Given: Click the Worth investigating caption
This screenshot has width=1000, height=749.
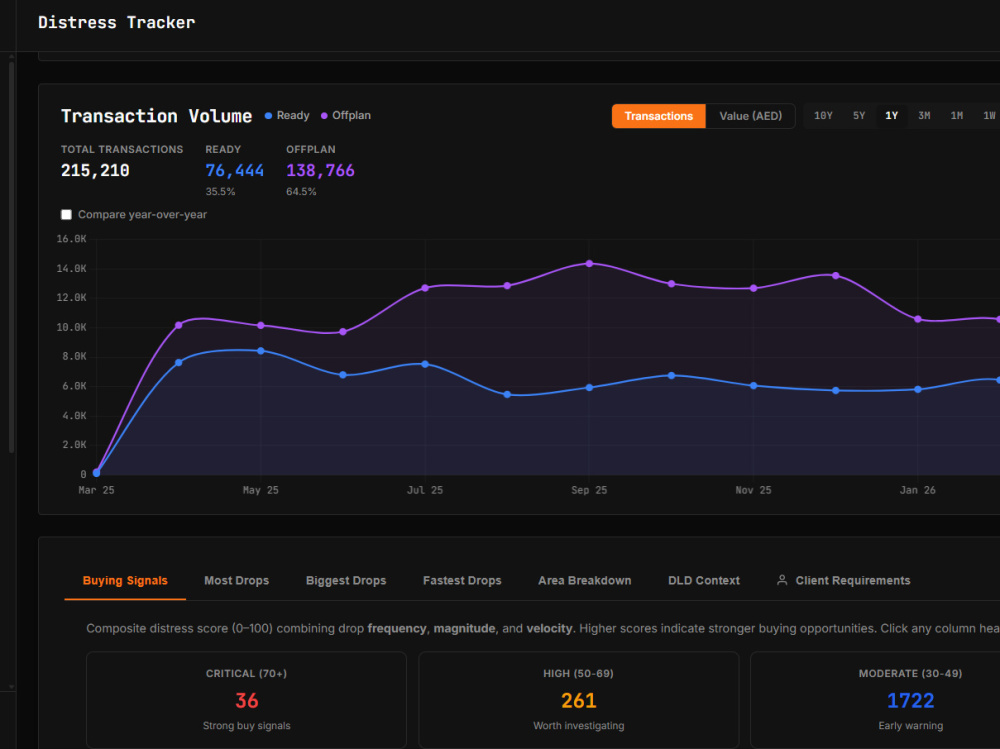Looking at the screenshot, I should (578, 725).
